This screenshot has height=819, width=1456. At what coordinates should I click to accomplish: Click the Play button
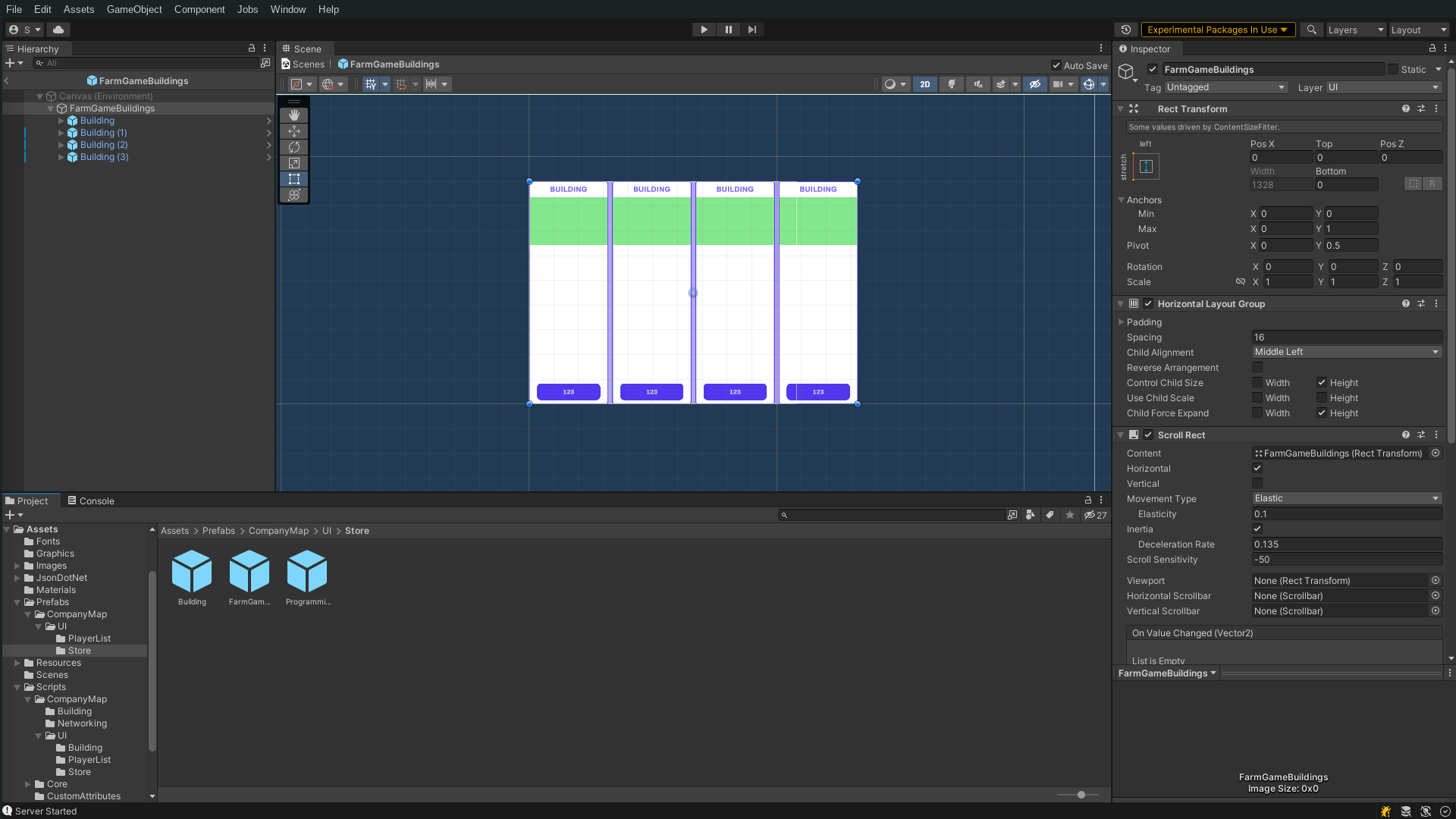[x=704, y=30]
